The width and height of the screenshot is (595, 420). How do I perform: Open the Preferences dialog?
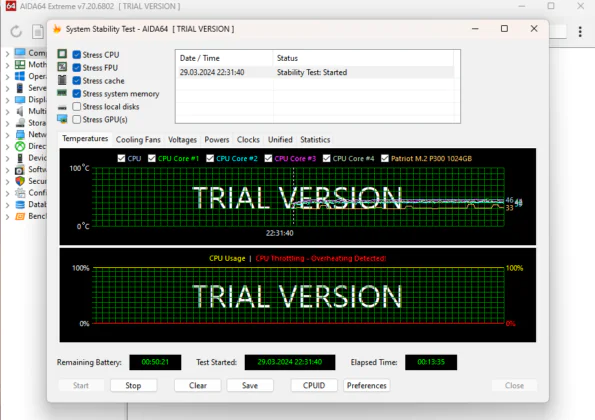click(367, 385)
